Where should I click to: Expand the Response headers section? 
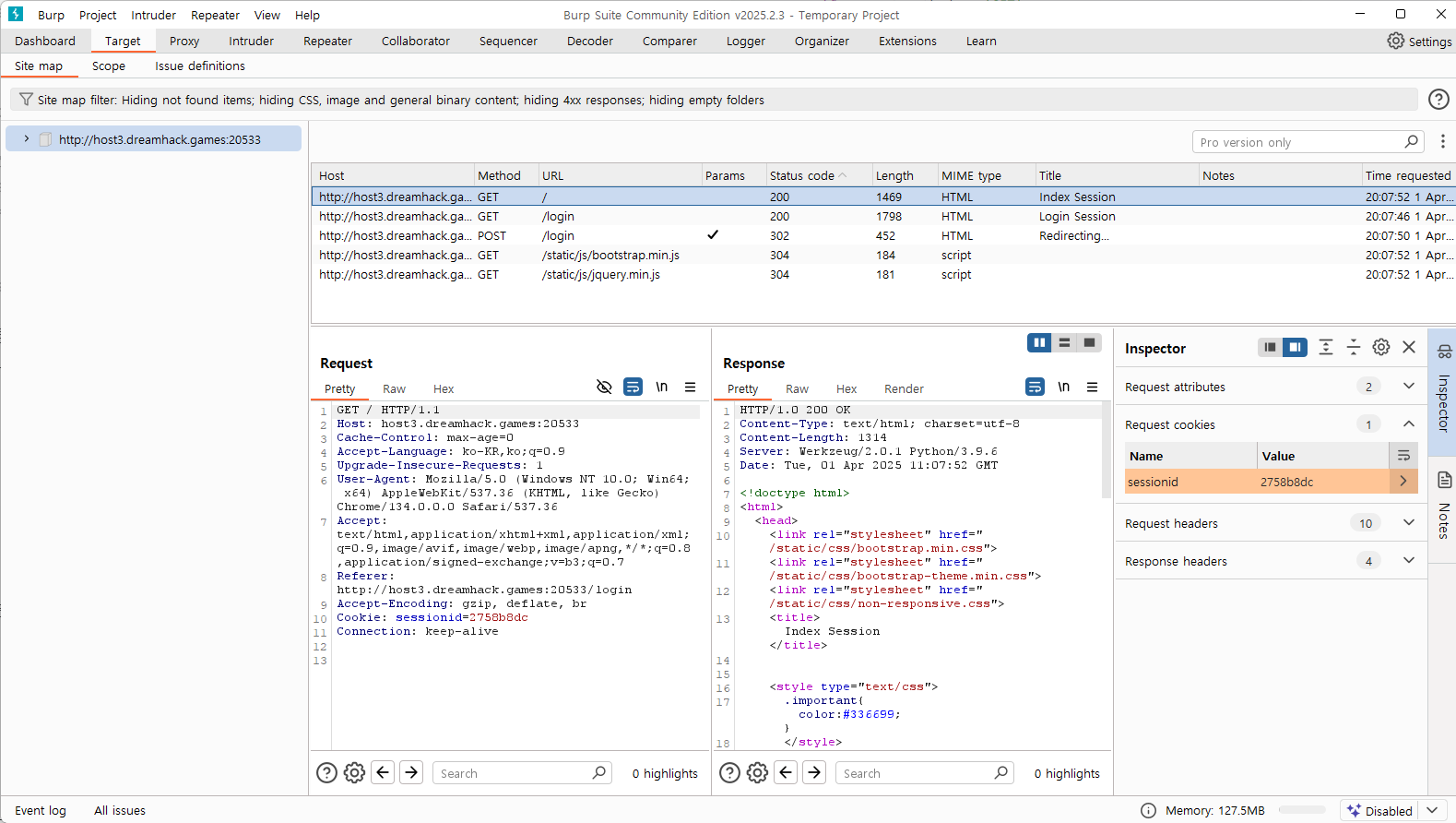tap(1408, 561)
